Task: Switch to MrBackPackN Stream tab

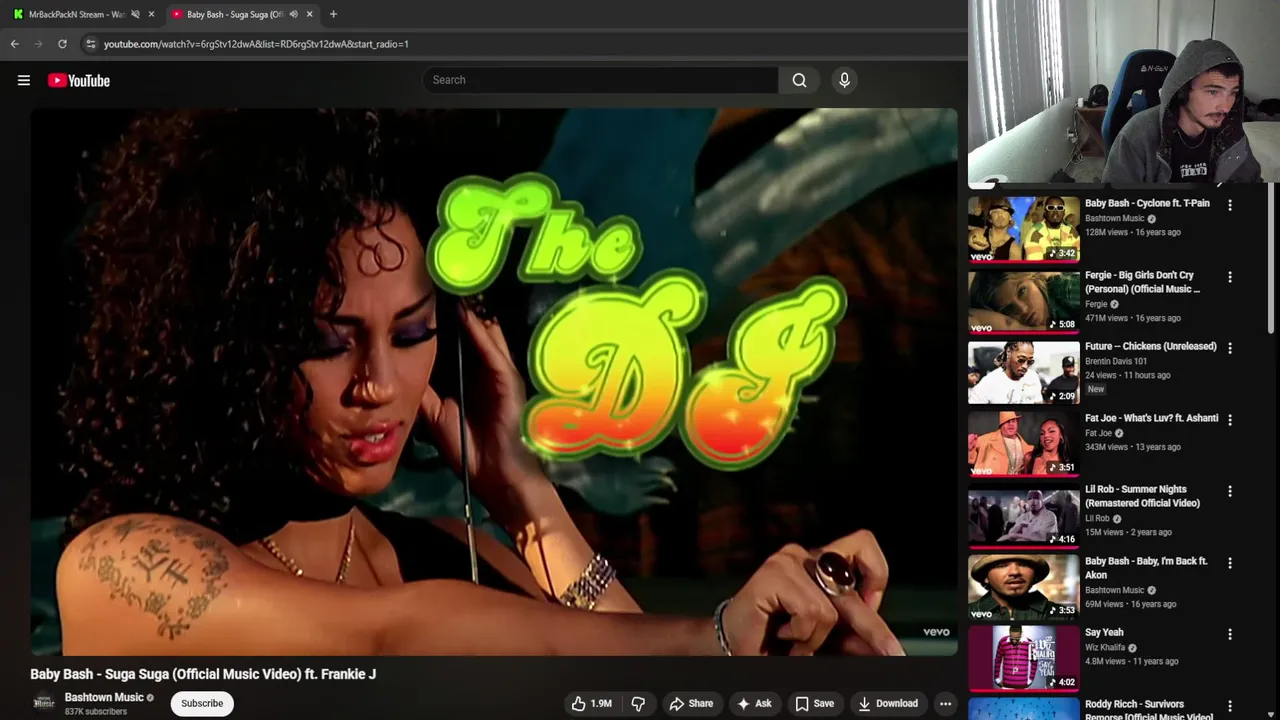Action: (x=75, y=14)
